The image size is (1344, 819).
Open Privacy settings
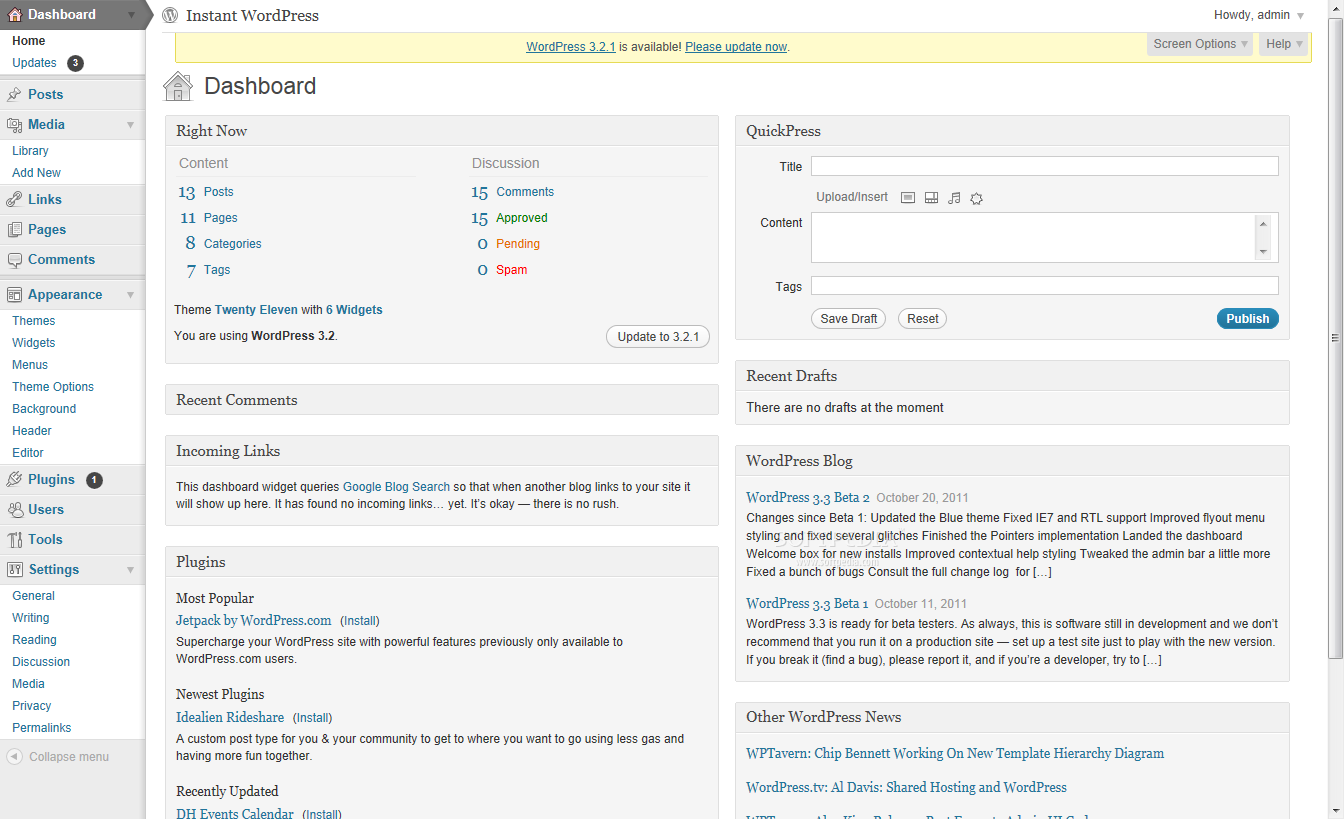coord(31,706)
